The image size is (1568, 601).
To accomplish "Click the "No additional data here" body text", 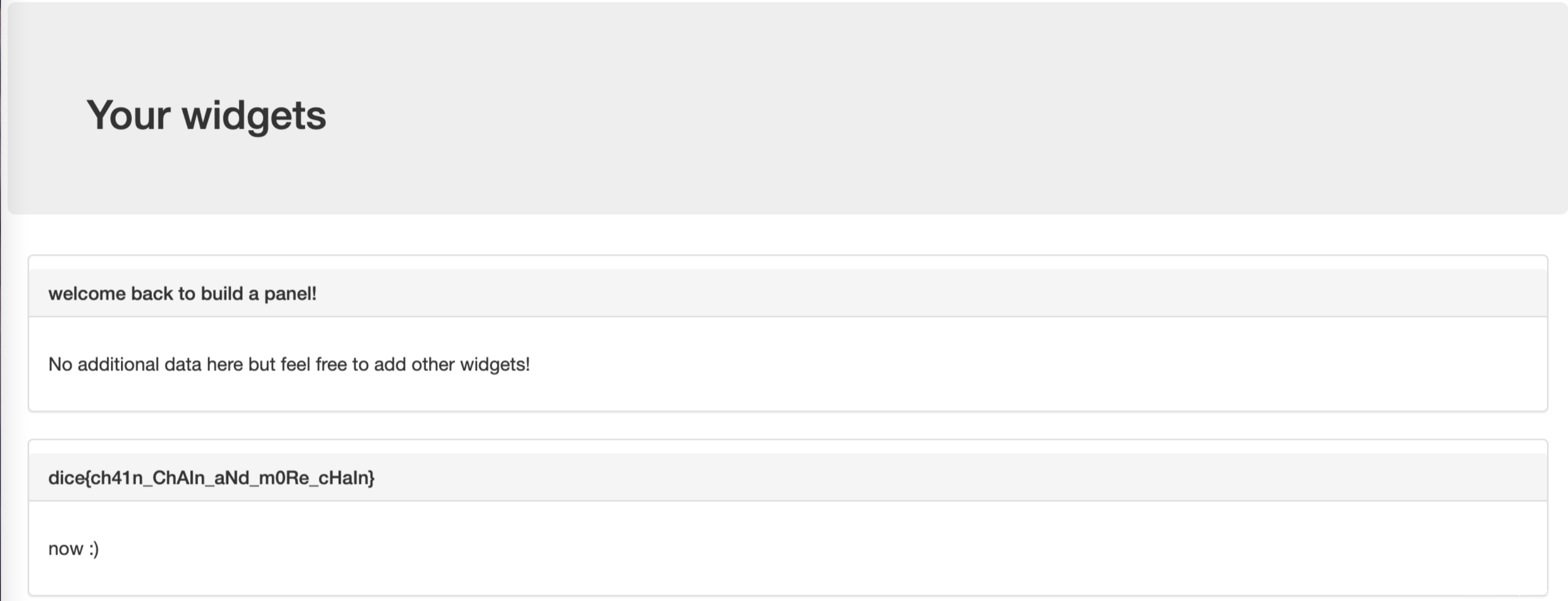I will click(288, 364).
